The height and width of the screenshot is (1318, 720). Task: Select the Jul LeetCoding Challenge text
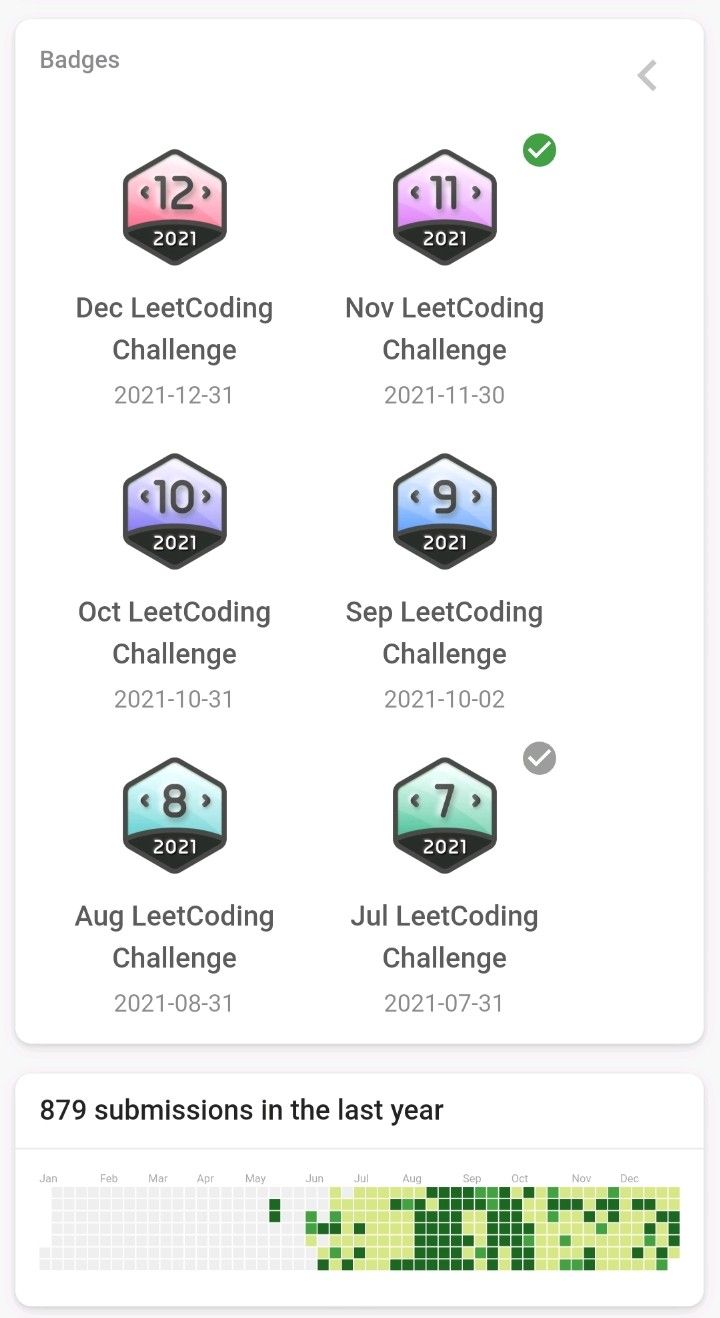[444, 937]
